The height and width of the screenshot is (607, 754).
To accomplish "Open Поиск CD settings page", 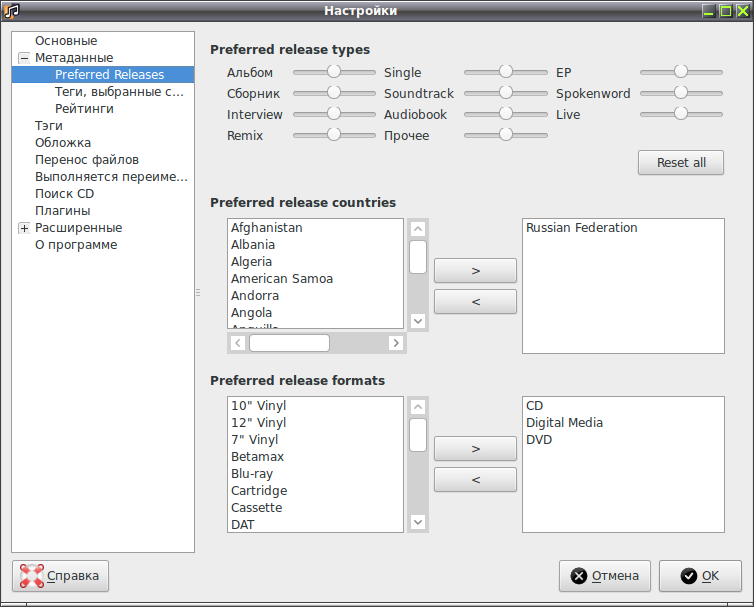I will pos(64,194).
